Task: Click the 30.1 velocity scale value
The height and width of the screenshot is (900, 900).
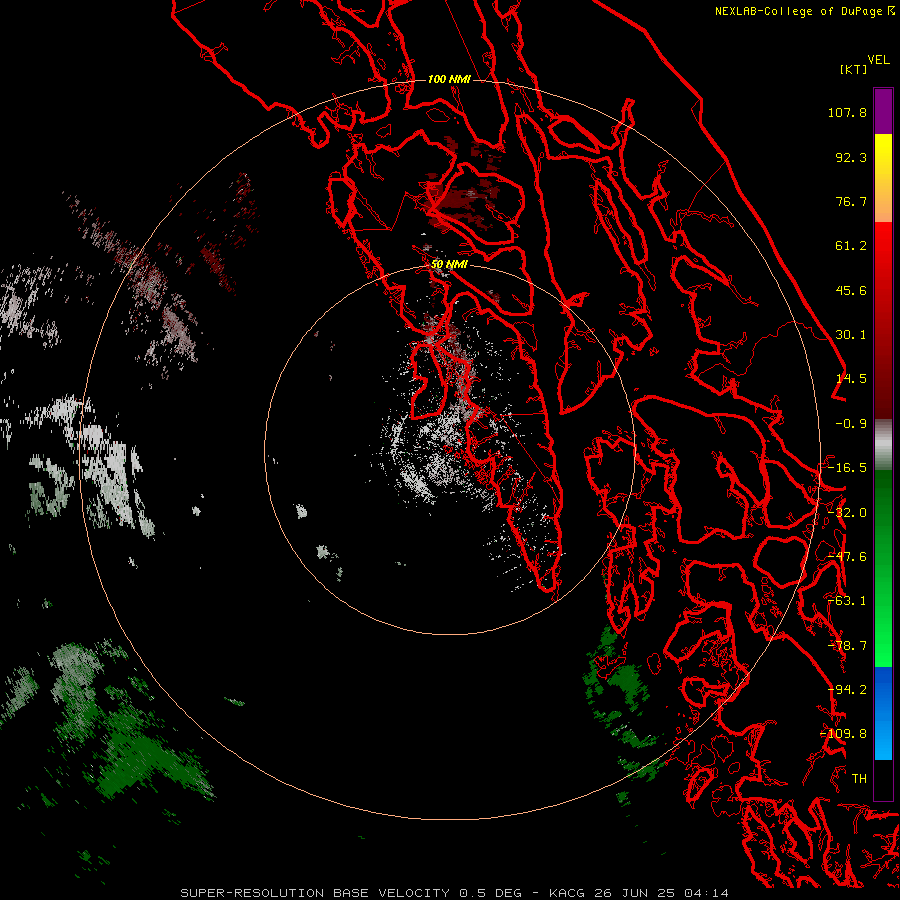Action: [851, 335]
